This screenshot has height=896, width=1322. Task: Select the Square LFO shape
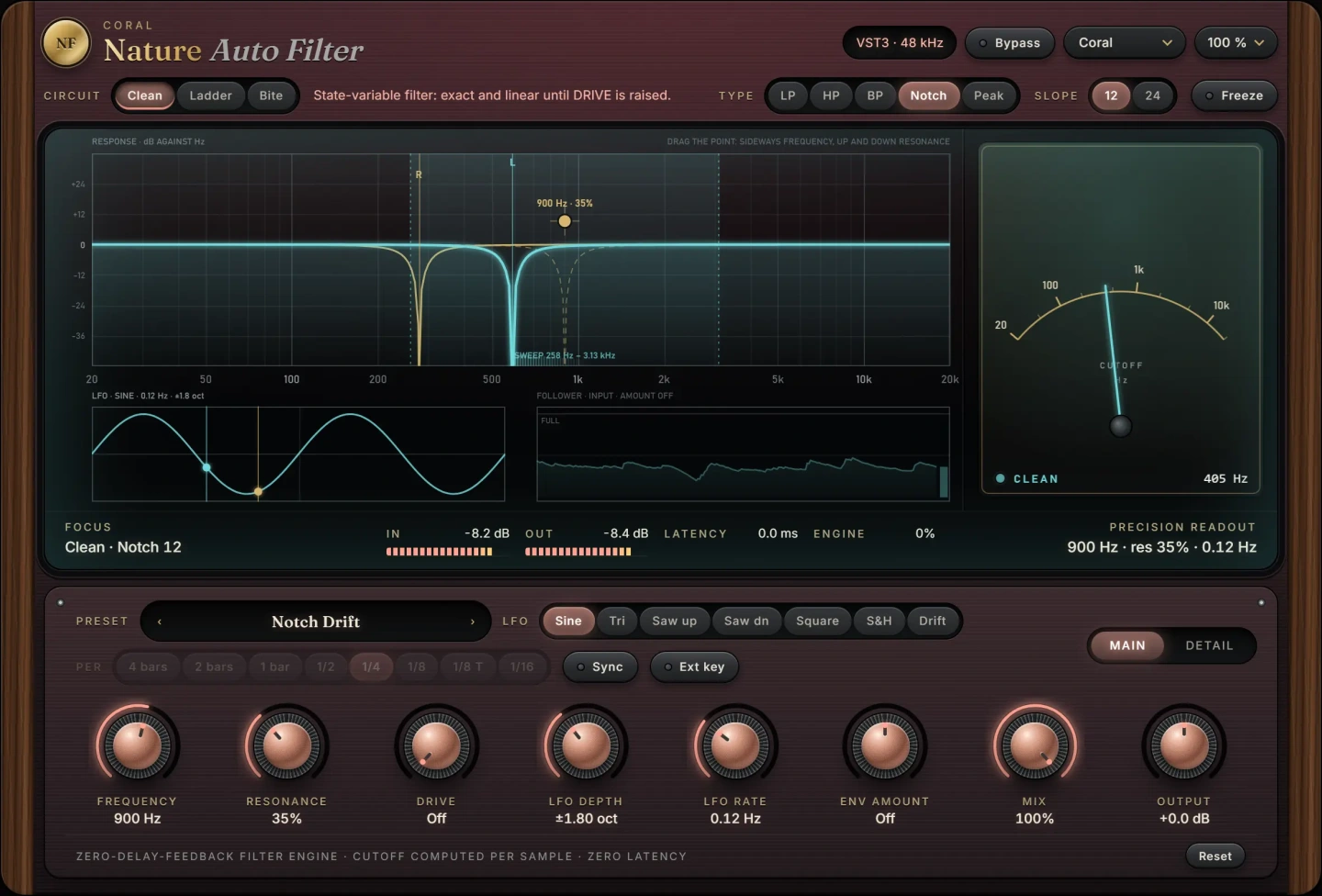817,621
